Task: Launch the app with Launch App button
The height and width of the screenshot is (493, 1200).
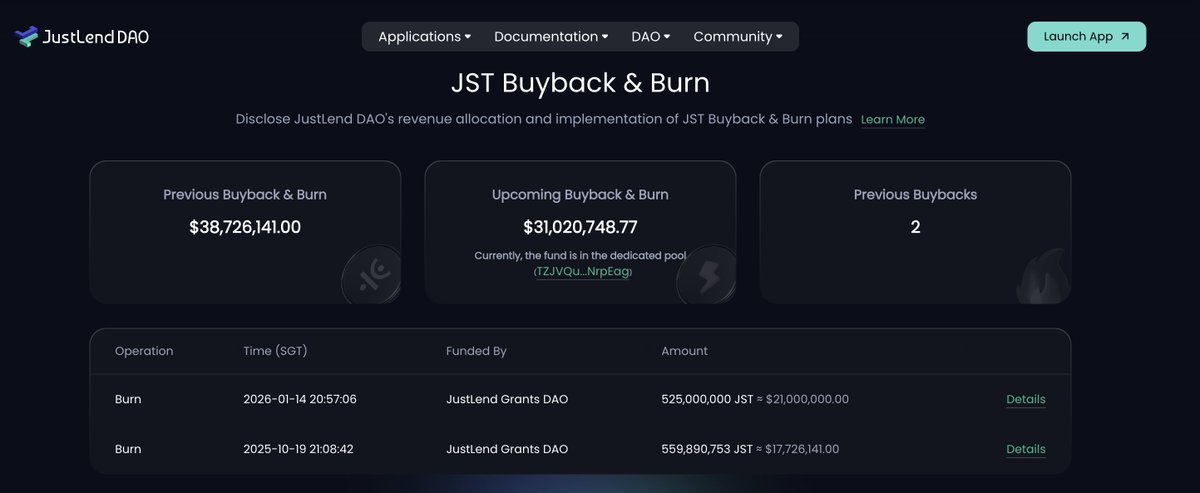Action: tap(1086, 37)
